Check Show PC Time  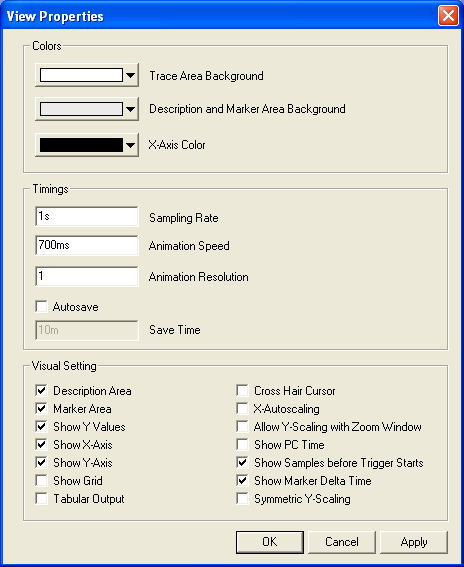[242, 444]
